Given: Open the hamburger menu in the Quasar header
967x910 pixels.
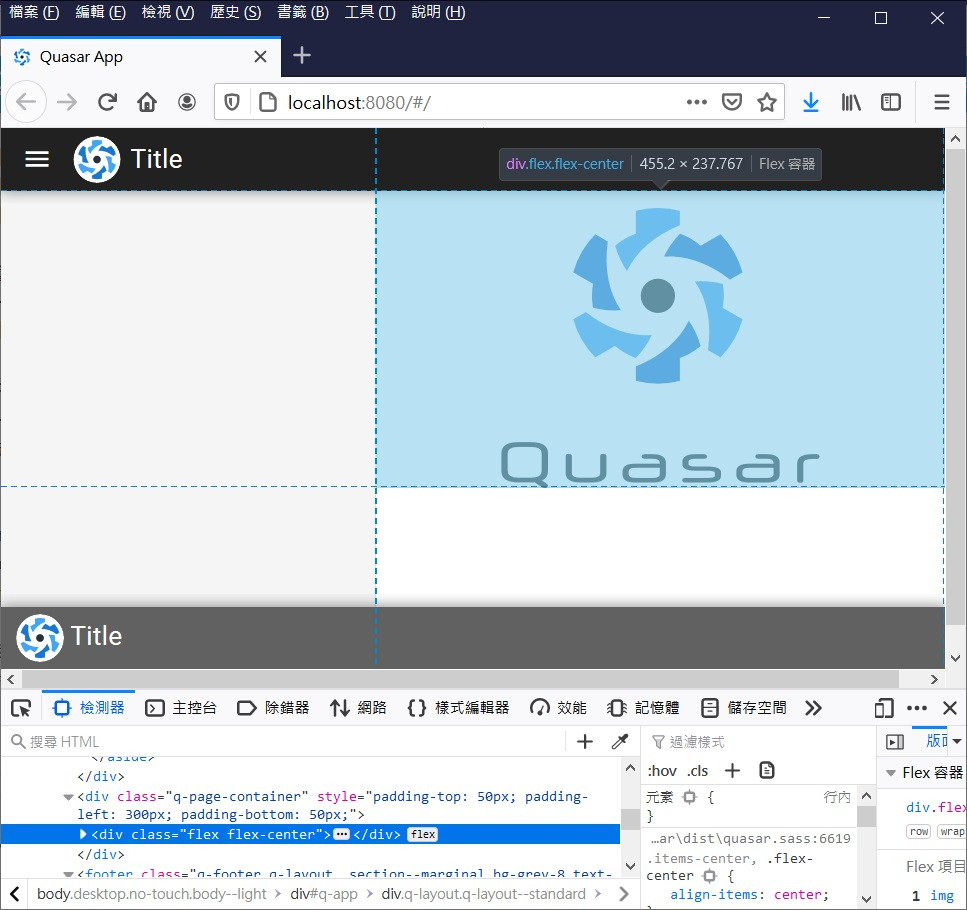Looking at the screenshot, I should 36,159.
